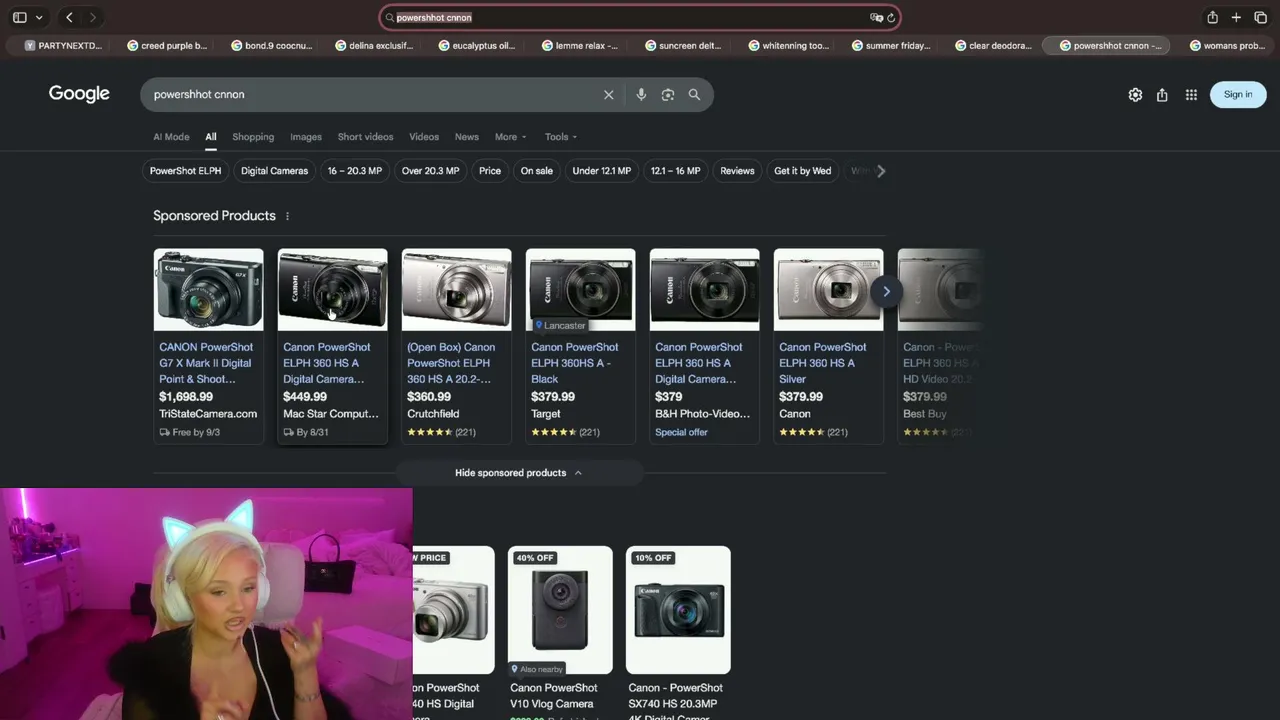Clear the search query with the X icon
The image size is (1280, 720).
coord(608,94)
